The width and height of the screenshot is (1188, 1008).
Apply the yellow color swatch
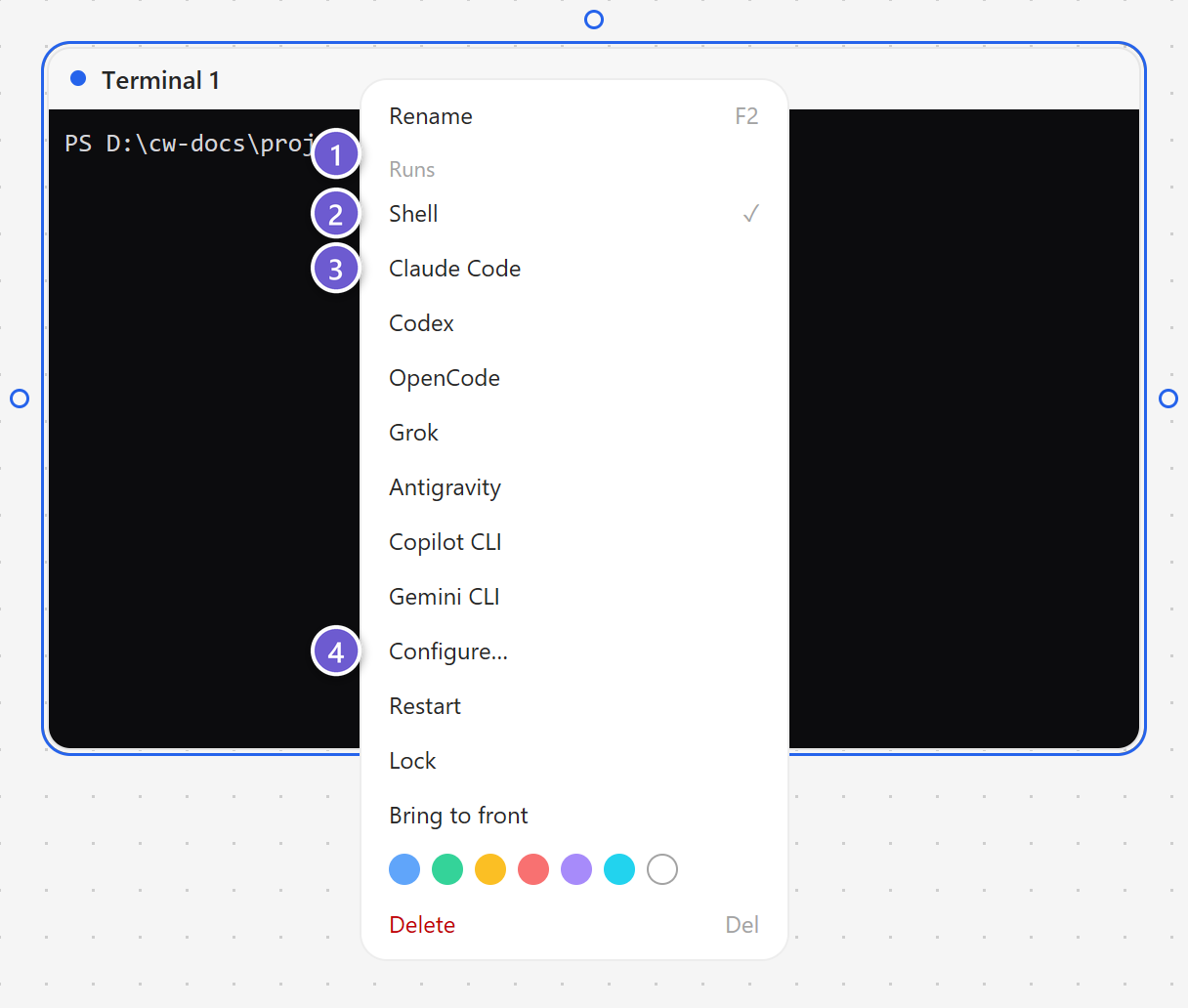click(x=490, y=869)
